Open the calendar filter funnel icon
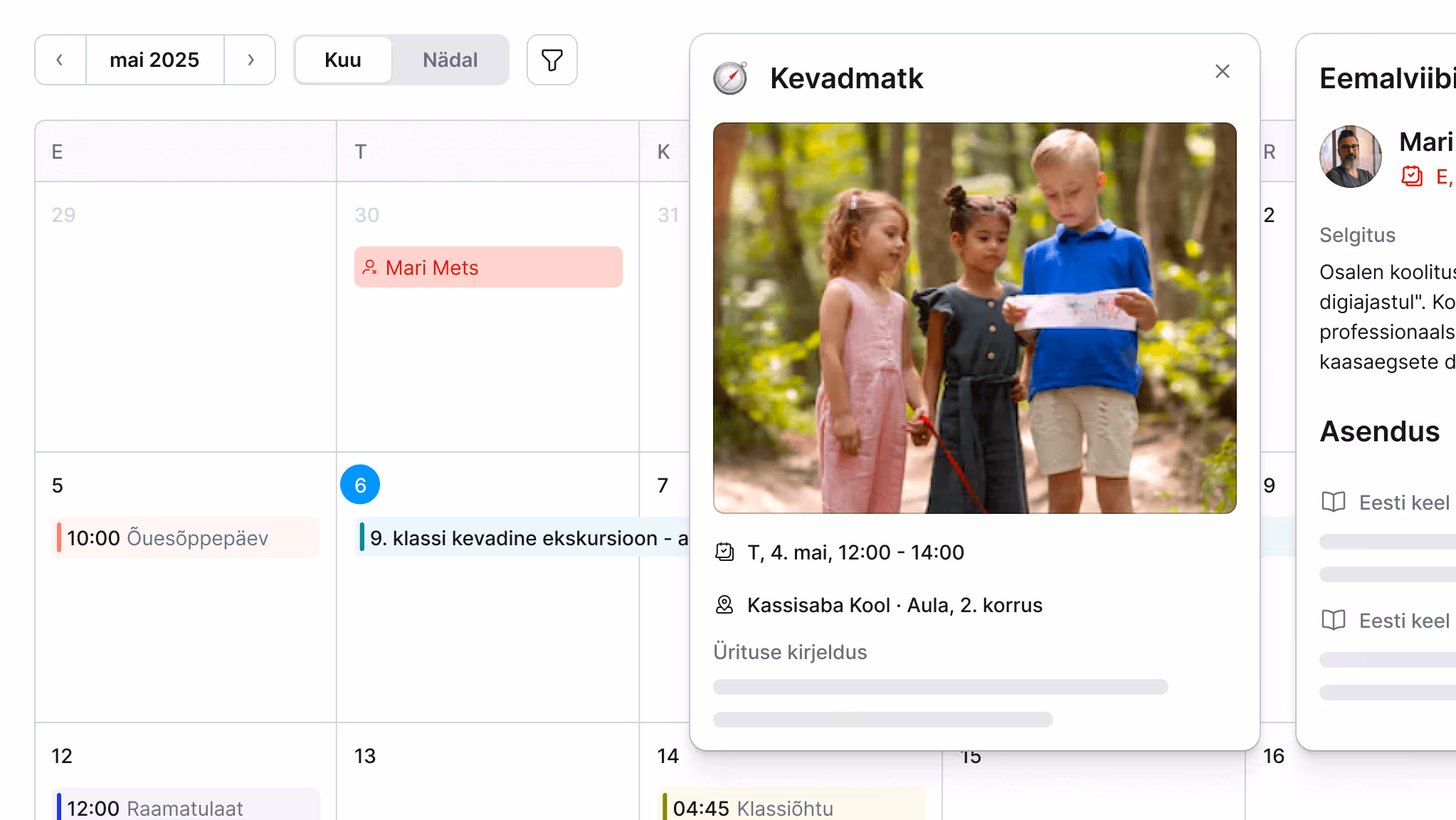This screenshot has height=820, width=1456. [552, 60]
